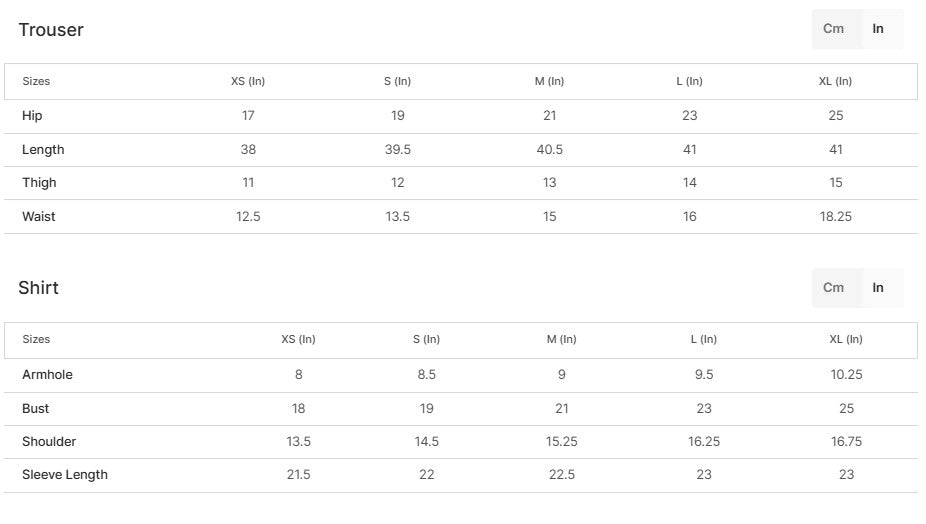Viewport: 926px width, 524px height.
Task: Click the XS (In) column header in Trouser table
Action: (x=248, y=82)
